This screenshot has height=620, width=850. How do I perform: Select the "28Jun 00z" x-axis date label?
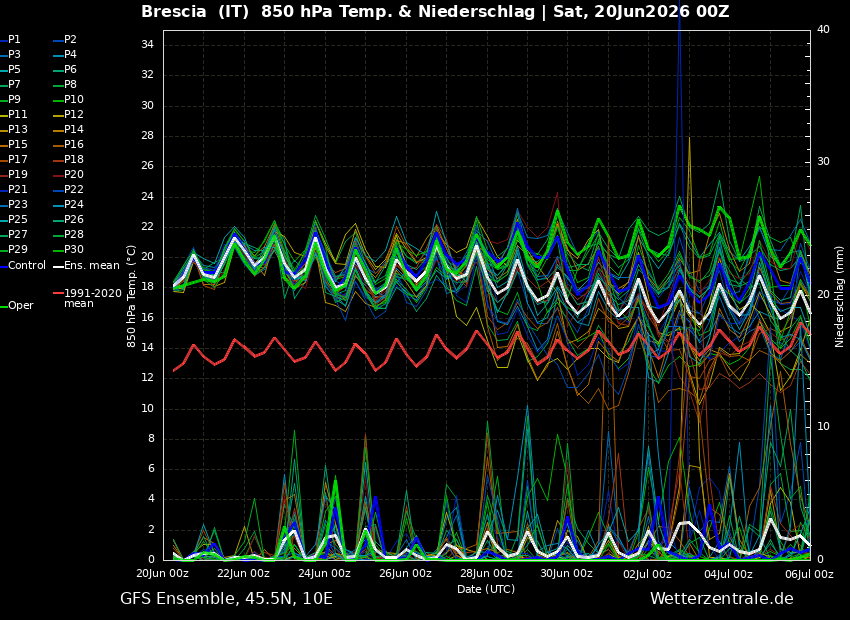click(486, 574)
